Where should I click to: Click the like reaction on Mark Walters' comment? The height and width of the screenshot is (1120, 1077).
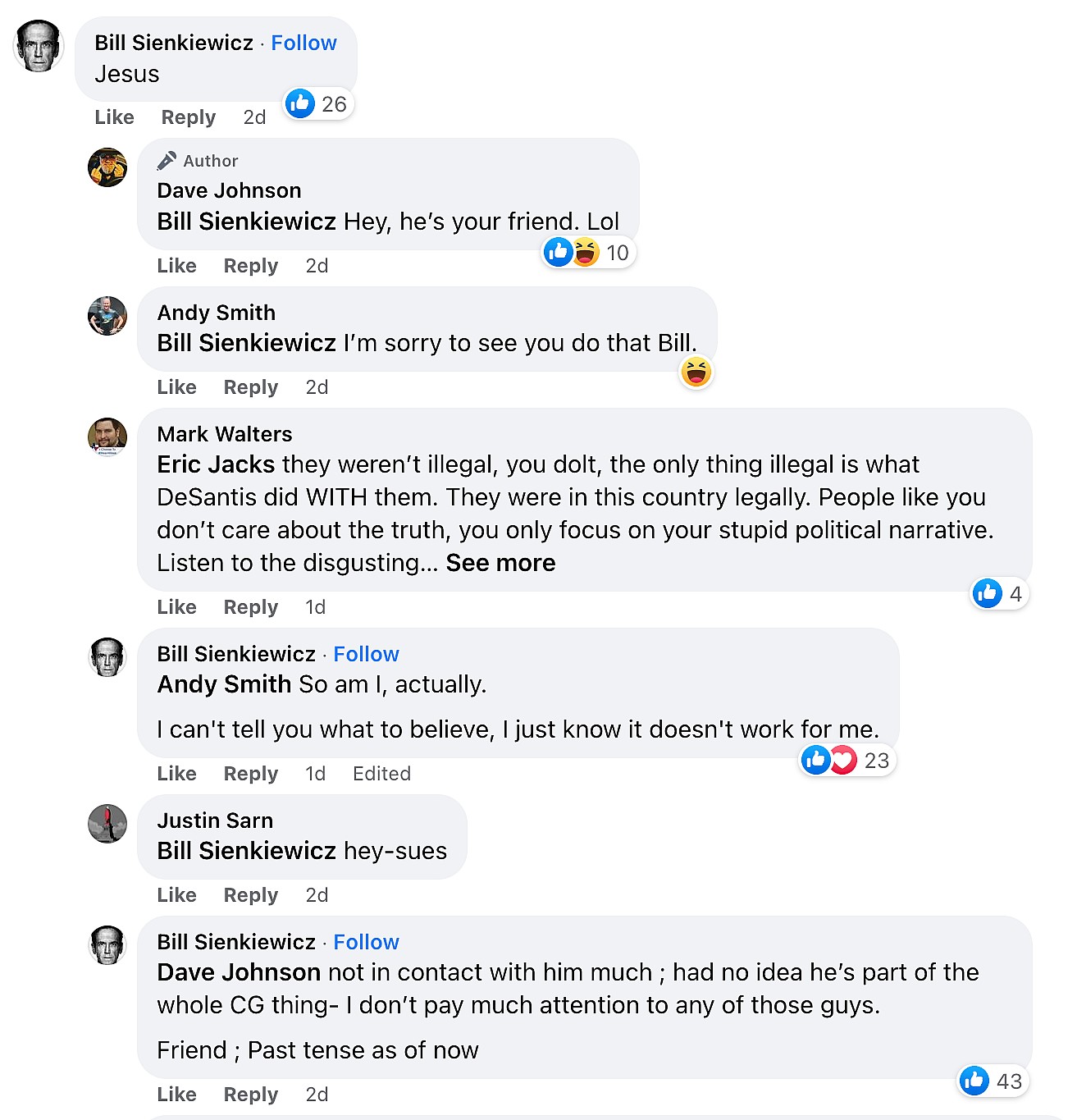point(988,593)
